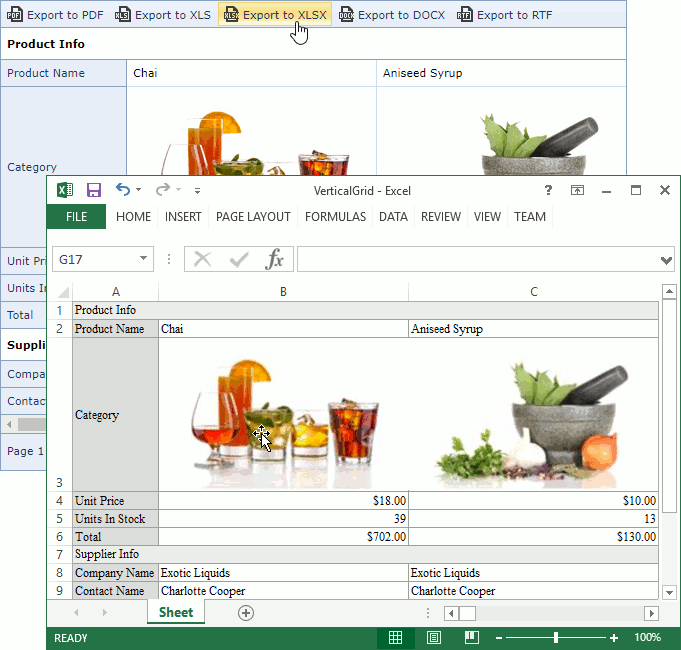Click the Select All corner triangle

coord(63,292)
